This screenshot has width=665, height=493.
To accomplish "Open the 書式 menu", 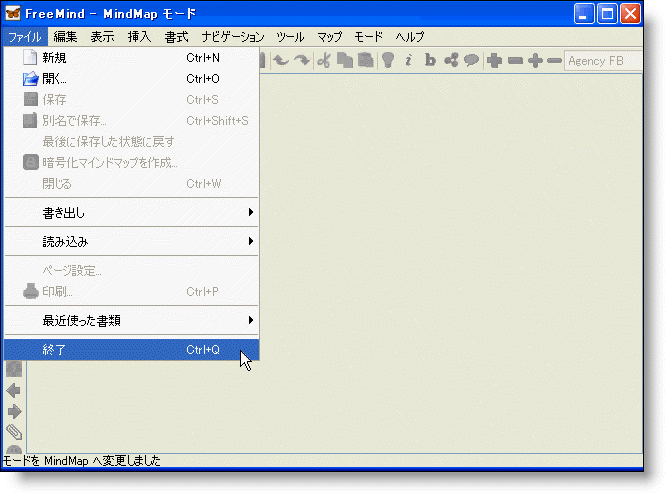I will (x=176, y=37).
